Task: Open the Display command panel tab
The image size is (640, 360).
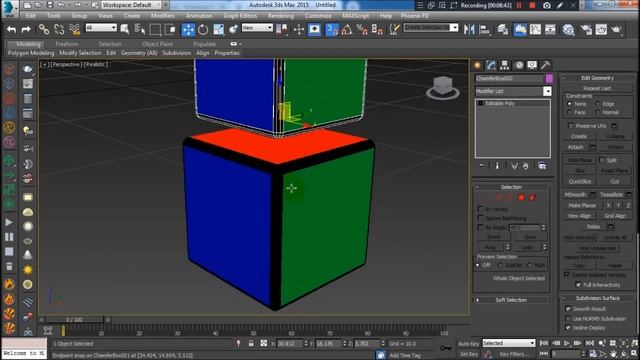Action: [532, 65]
